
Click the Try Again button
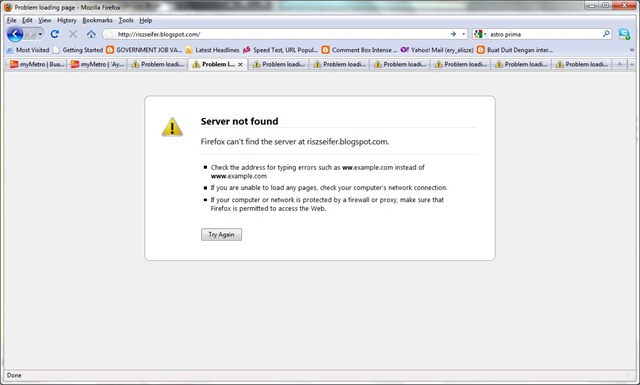click(x=221, y=234)
